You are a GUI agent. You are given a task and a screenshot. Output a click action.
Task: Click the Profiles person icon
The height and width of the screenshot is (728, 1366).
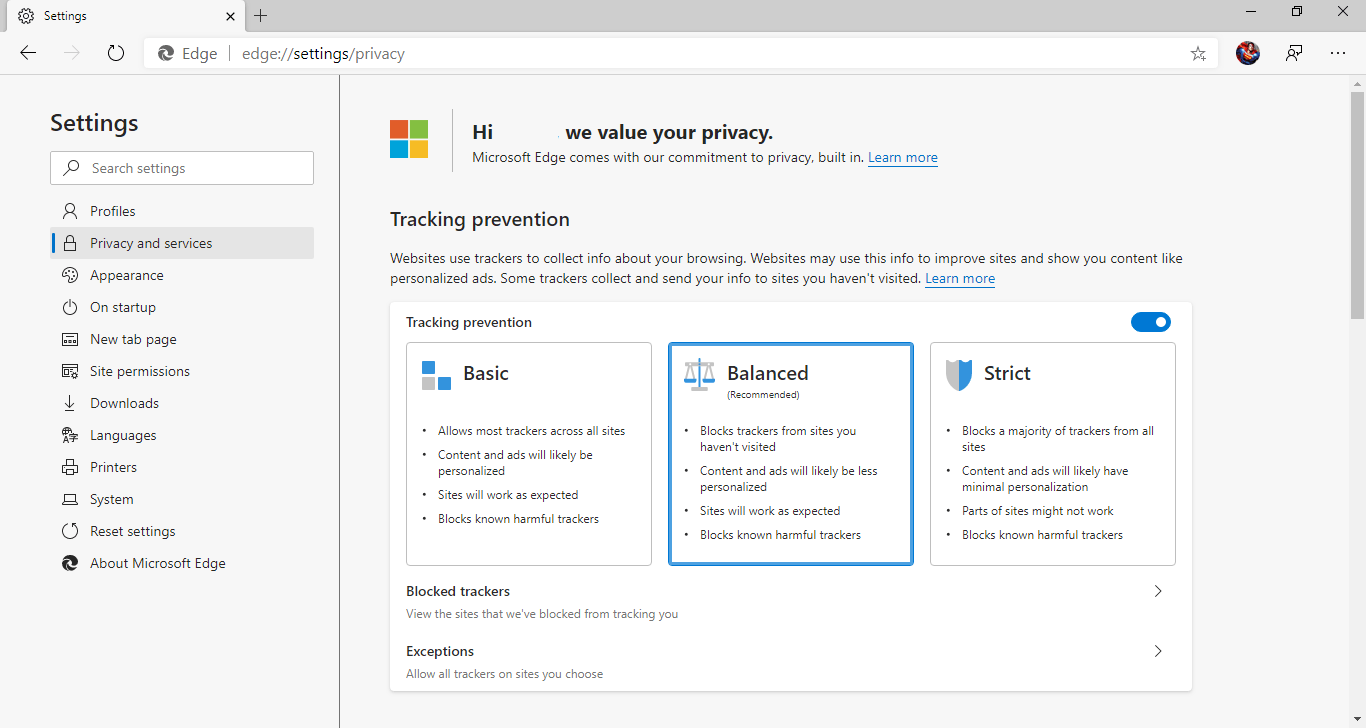pyautogui.click(x=70, y=211)
